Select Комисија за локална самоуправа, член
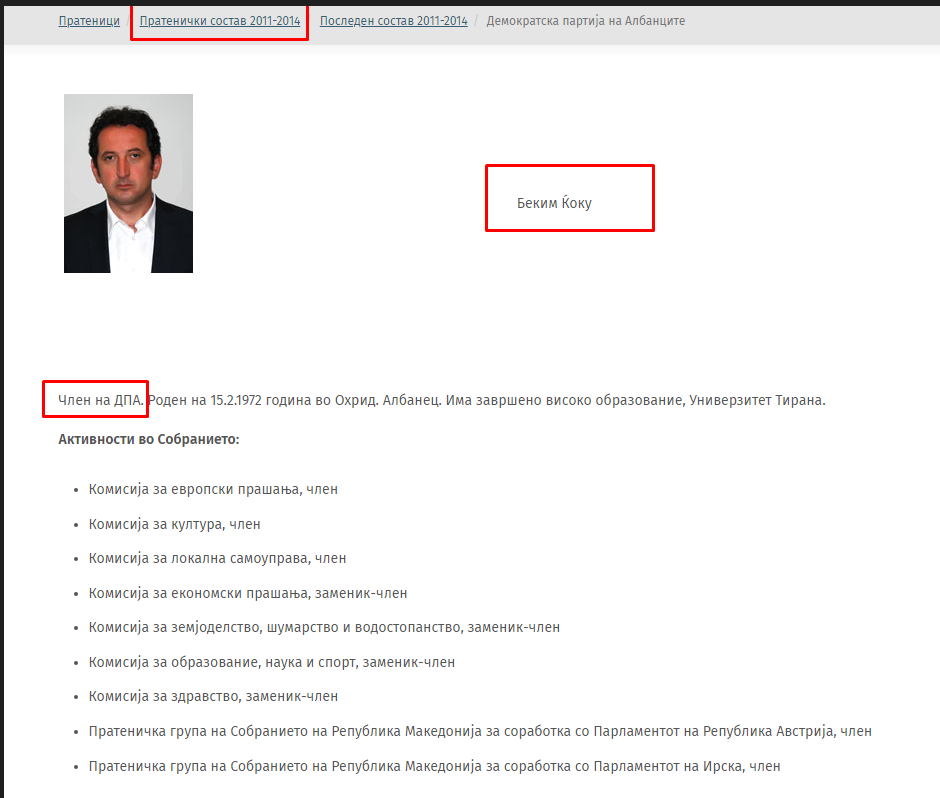940x798 pixels. click(218, 558)
